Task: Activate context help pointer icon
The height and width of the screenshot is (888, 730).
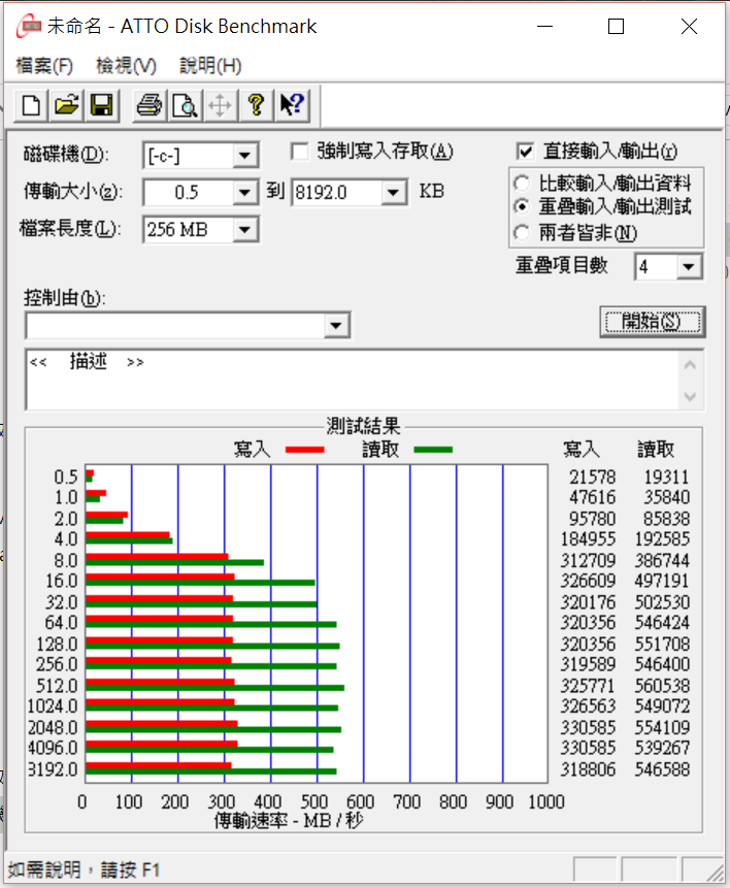Action: point(292,106)
